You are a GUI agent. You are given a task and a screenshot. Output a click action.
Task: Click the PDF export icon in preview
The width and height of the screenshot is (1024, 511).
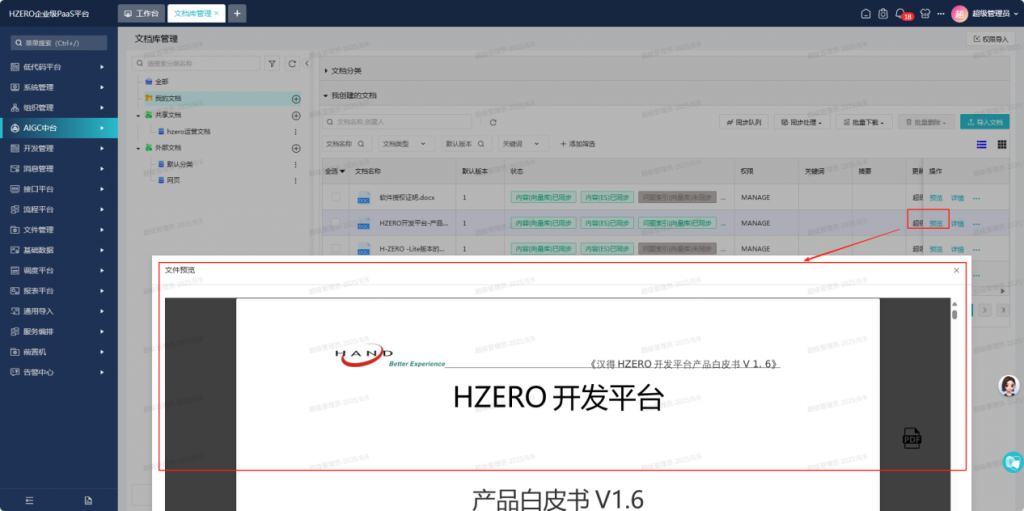click(x=912, y=437)
